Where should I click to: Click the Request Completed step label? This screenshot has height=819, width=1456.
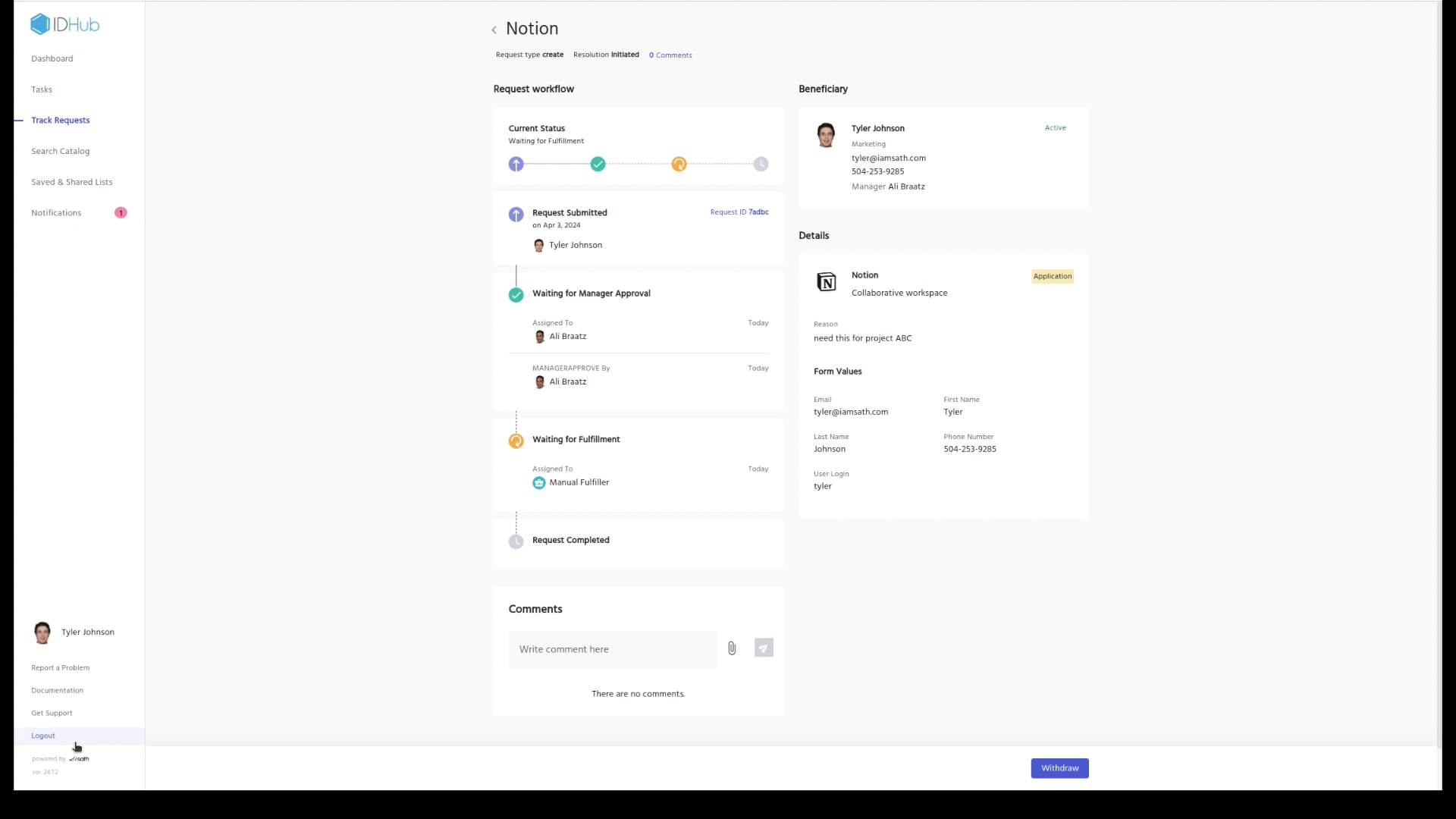(x=570, y=540)
